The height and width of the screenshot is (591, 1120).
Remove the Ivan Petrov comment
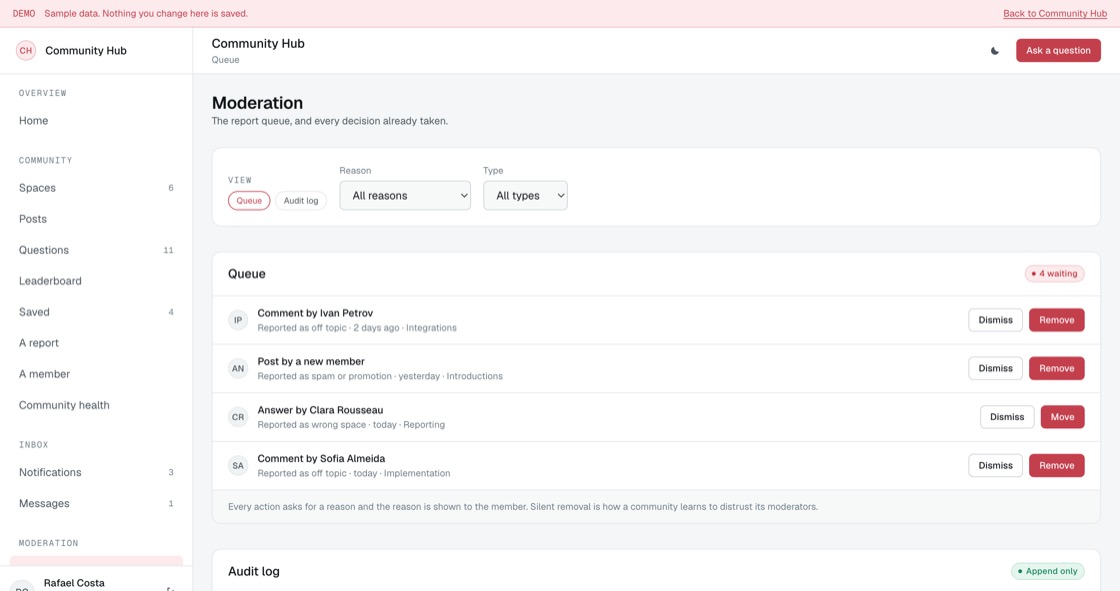tap(1056, 320)
